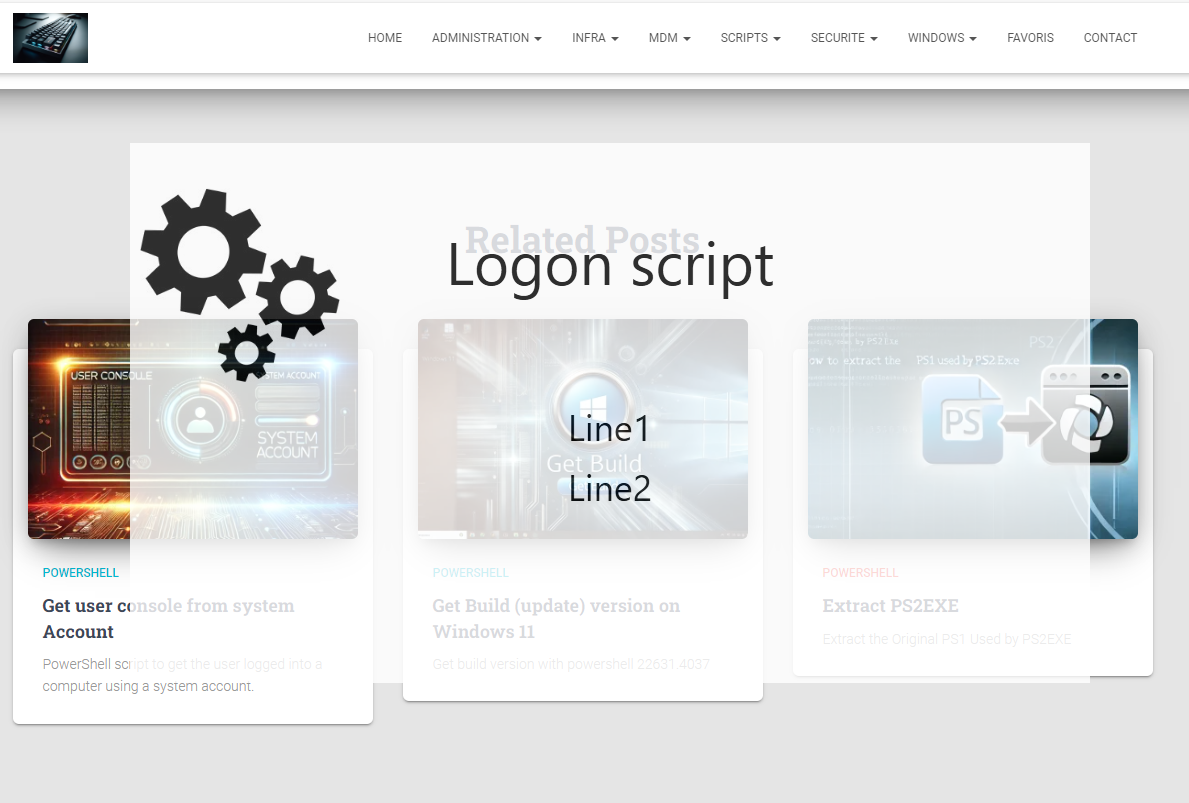
Task: Expand the ADMINISTRATION dropdown
Action: pos(487,38)
